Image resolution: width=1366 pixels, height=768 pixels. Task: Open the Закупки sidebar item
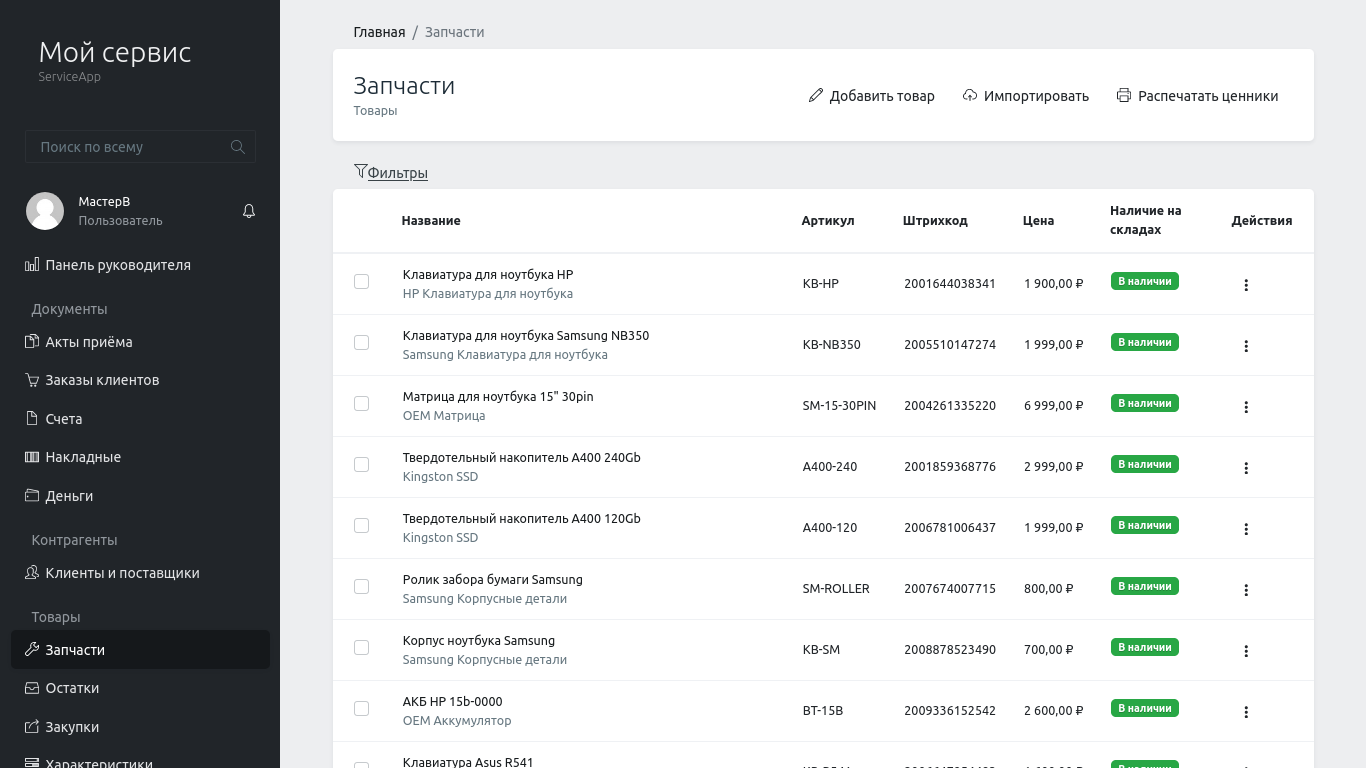(140, 727)
